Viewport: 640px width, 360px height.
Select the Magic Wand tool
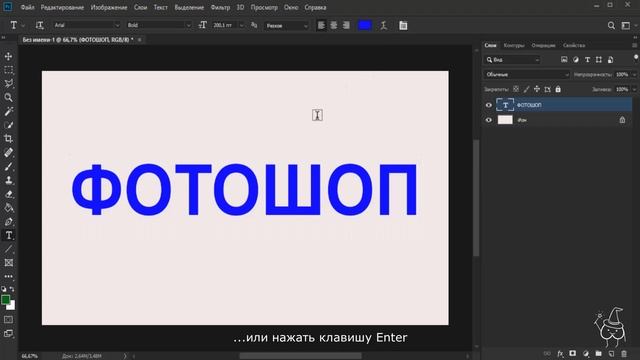coord(8,111)
